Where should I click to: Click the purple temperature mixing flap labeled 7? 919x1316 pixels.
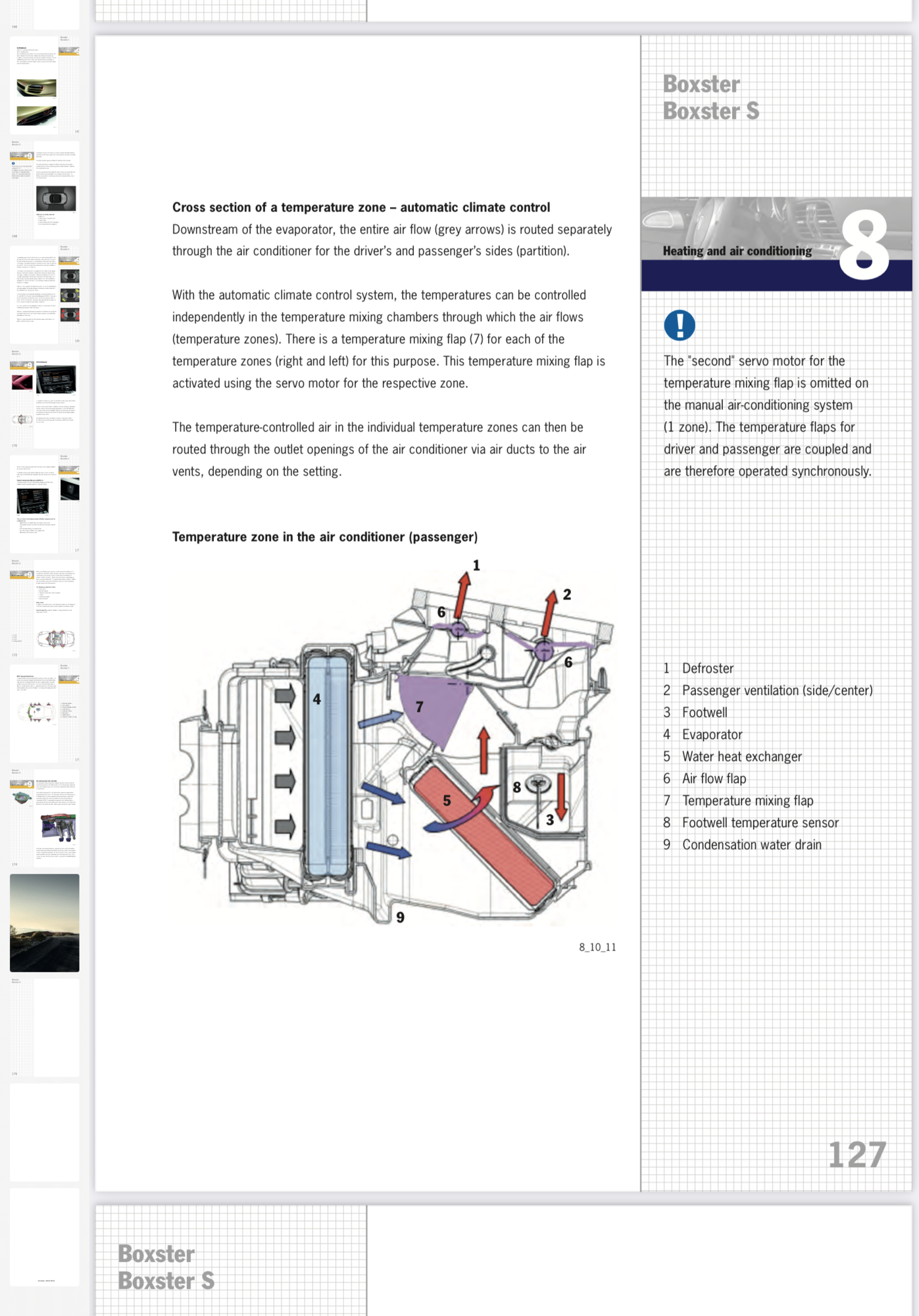click(434, 711)
